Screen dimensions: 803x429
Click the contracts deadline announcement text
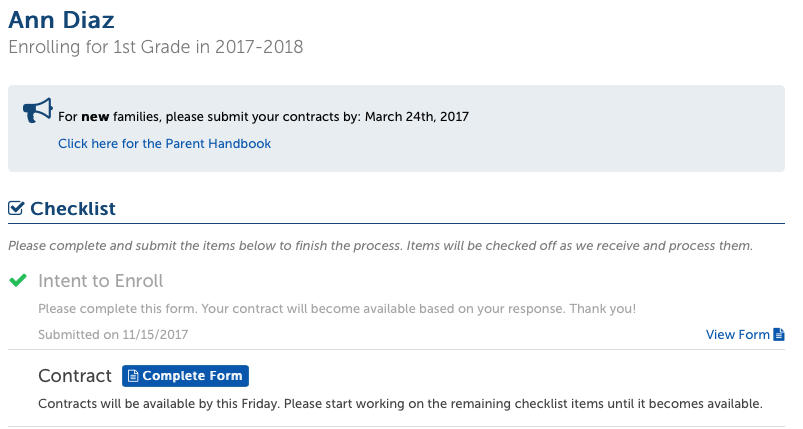pyautogui.click(x=263, y=117)
